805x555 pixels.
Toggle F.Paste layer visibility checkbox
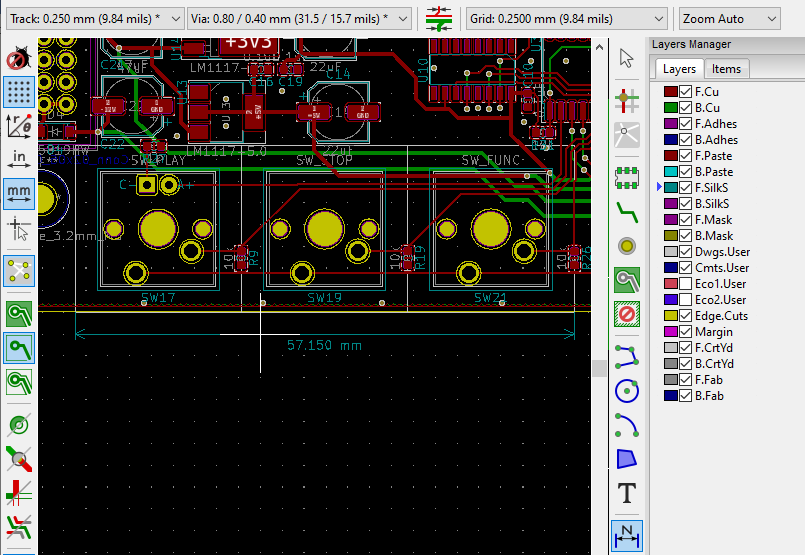pos(685,156)
